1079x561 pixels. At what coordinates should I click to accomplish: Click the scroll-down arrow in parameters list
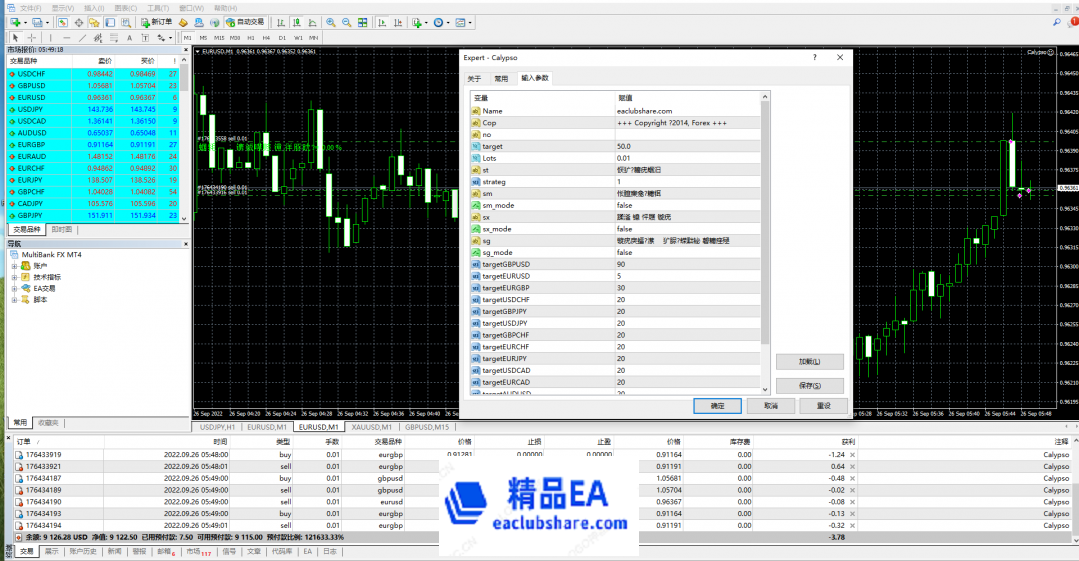click(x=765, y=390)
